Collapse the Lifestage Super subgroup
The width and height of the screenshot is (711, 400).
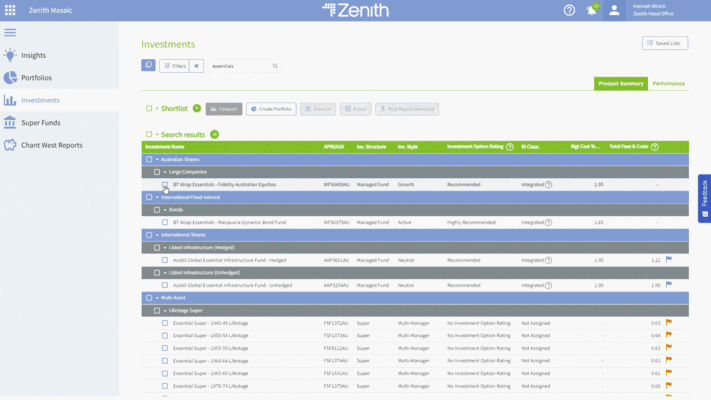[165, 310]
